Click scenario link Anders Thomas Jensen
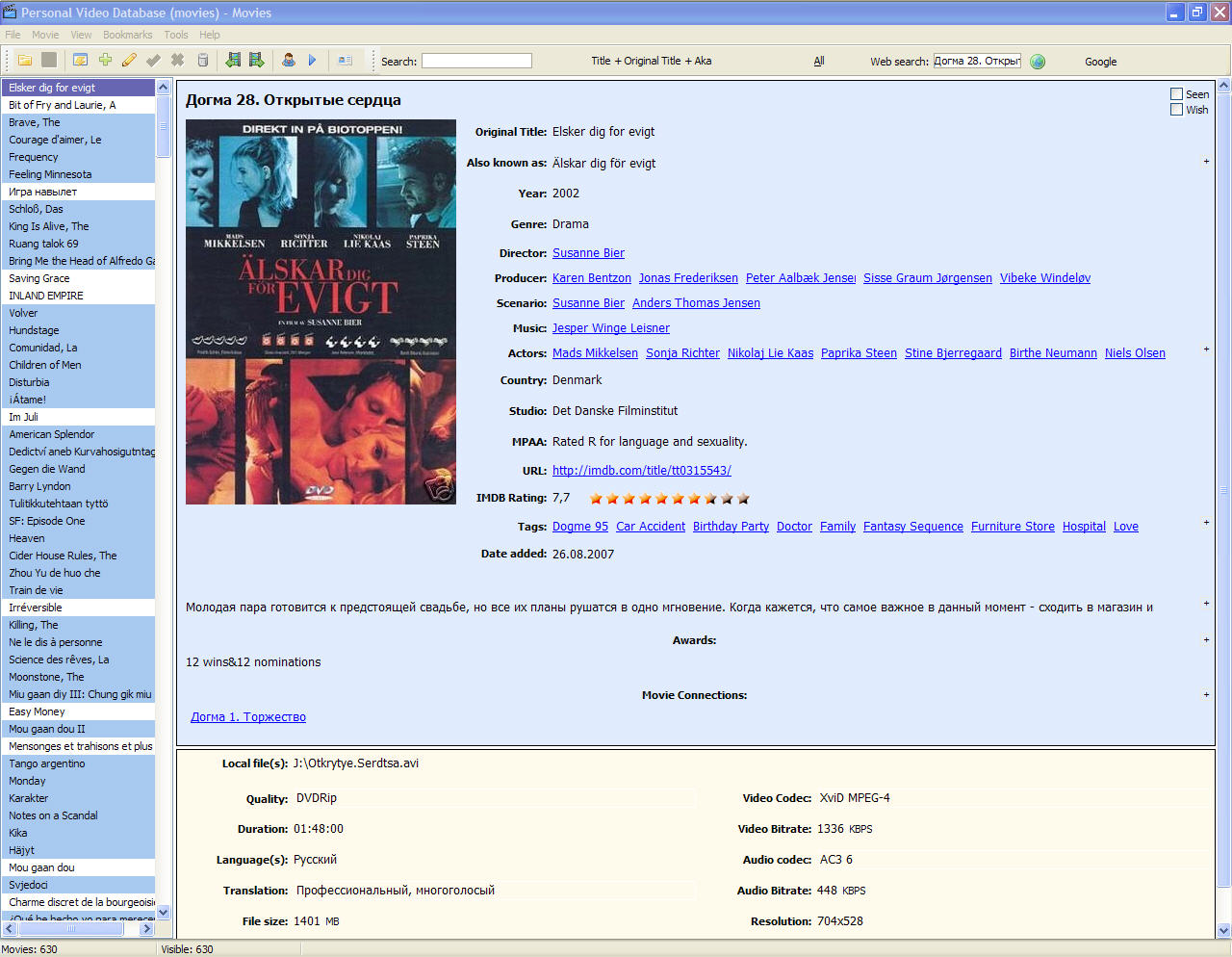This screenshot has width=1232, height=957. coord(696,303)
